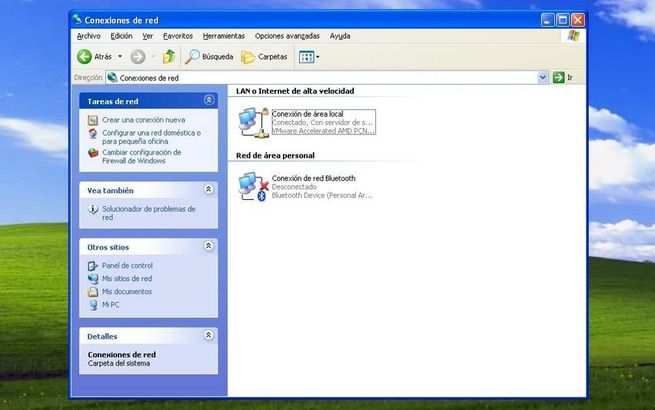This screenshot has width=655, height=410.
Task: Toggle the Carpetas folders pane
Action: click(264, 56)
